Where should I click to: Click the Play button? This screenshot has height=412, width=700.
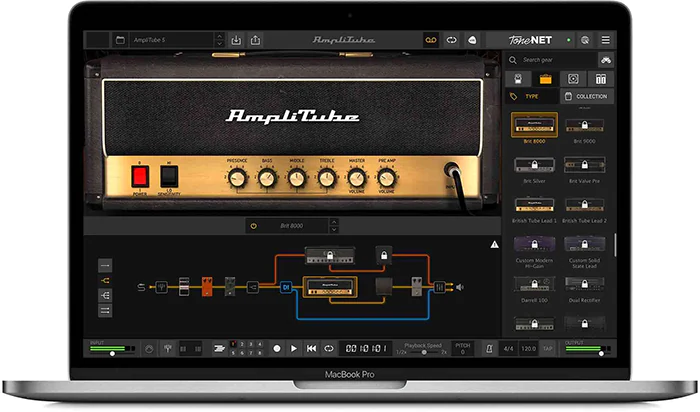click(294, 349)
